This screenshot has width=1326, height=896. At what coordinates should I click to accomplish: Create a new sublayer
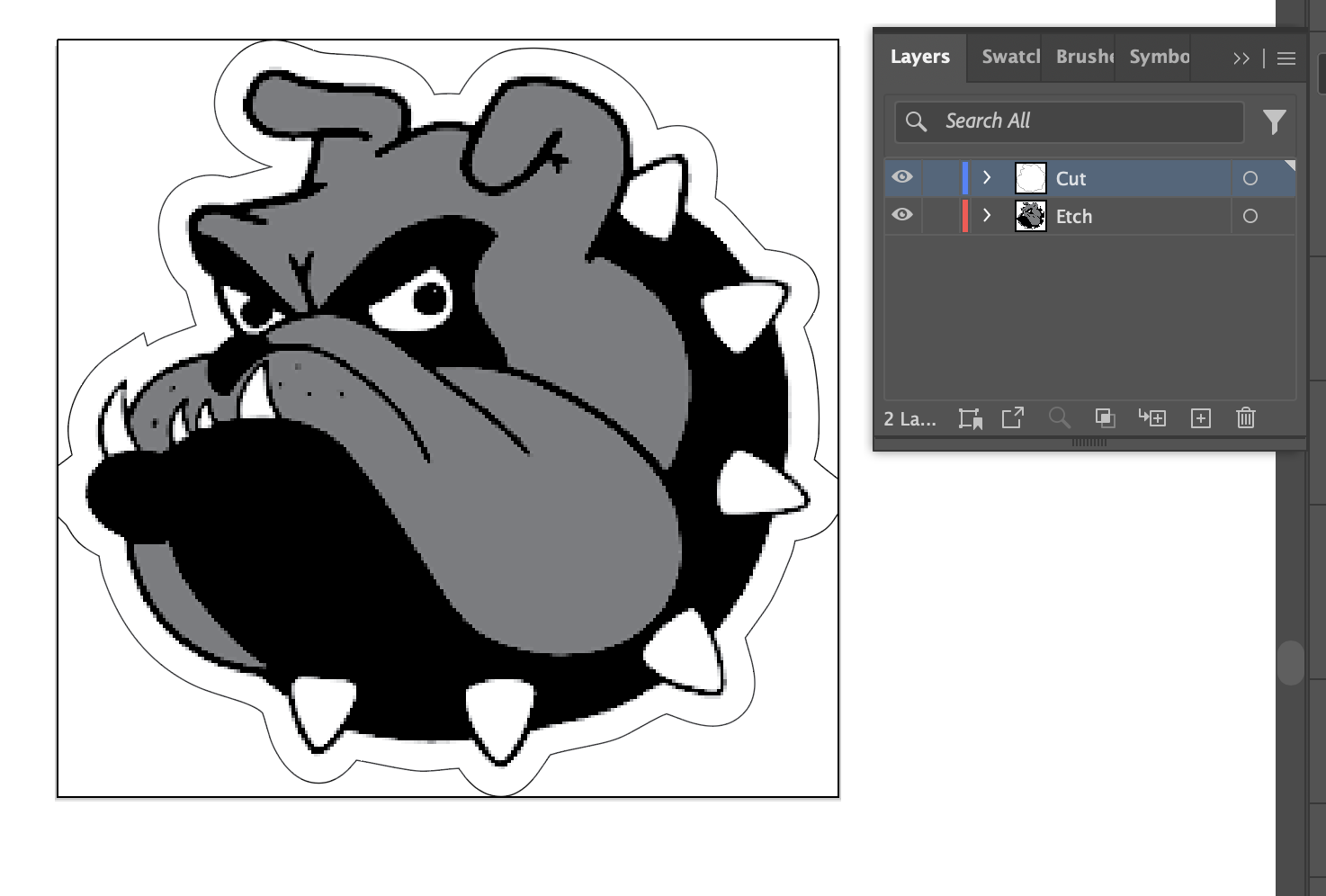pyautogui.click(x=1152, y=417)
